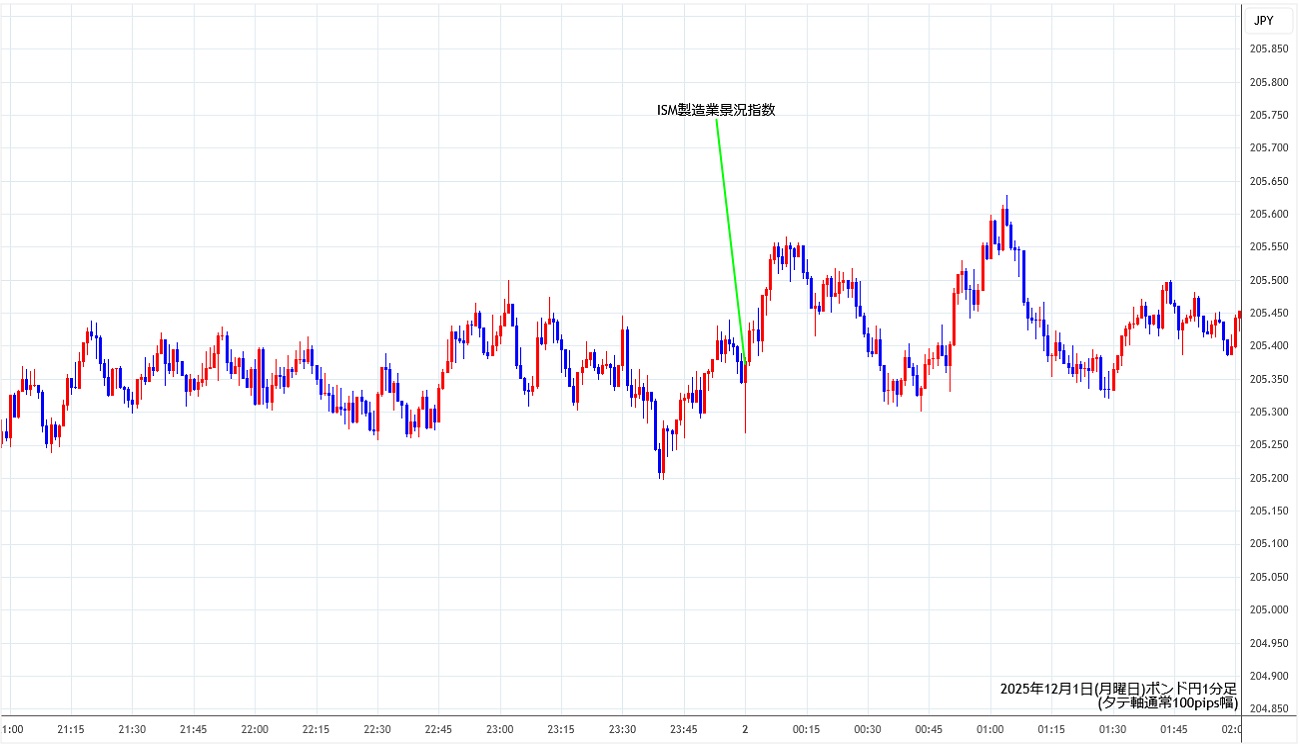
Task: Click the 205.850 price axis label
Action: [1269, 49]
